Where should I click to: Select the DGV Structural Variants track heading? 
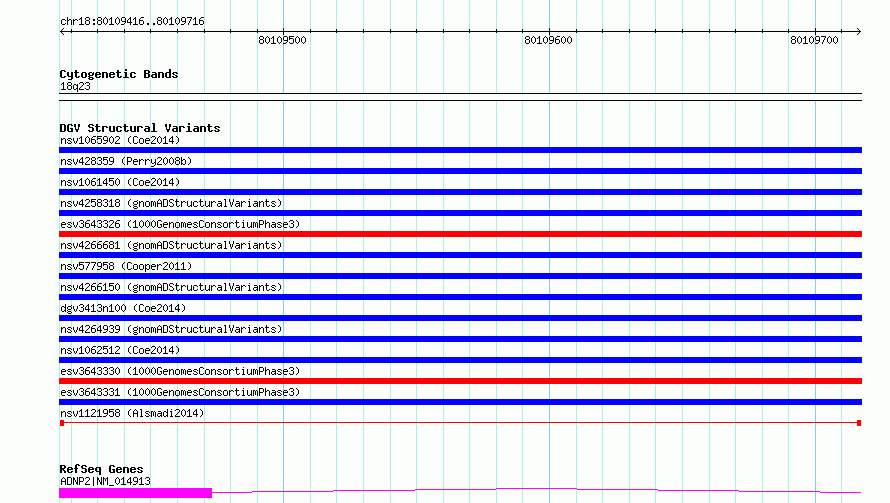[140, 128]
